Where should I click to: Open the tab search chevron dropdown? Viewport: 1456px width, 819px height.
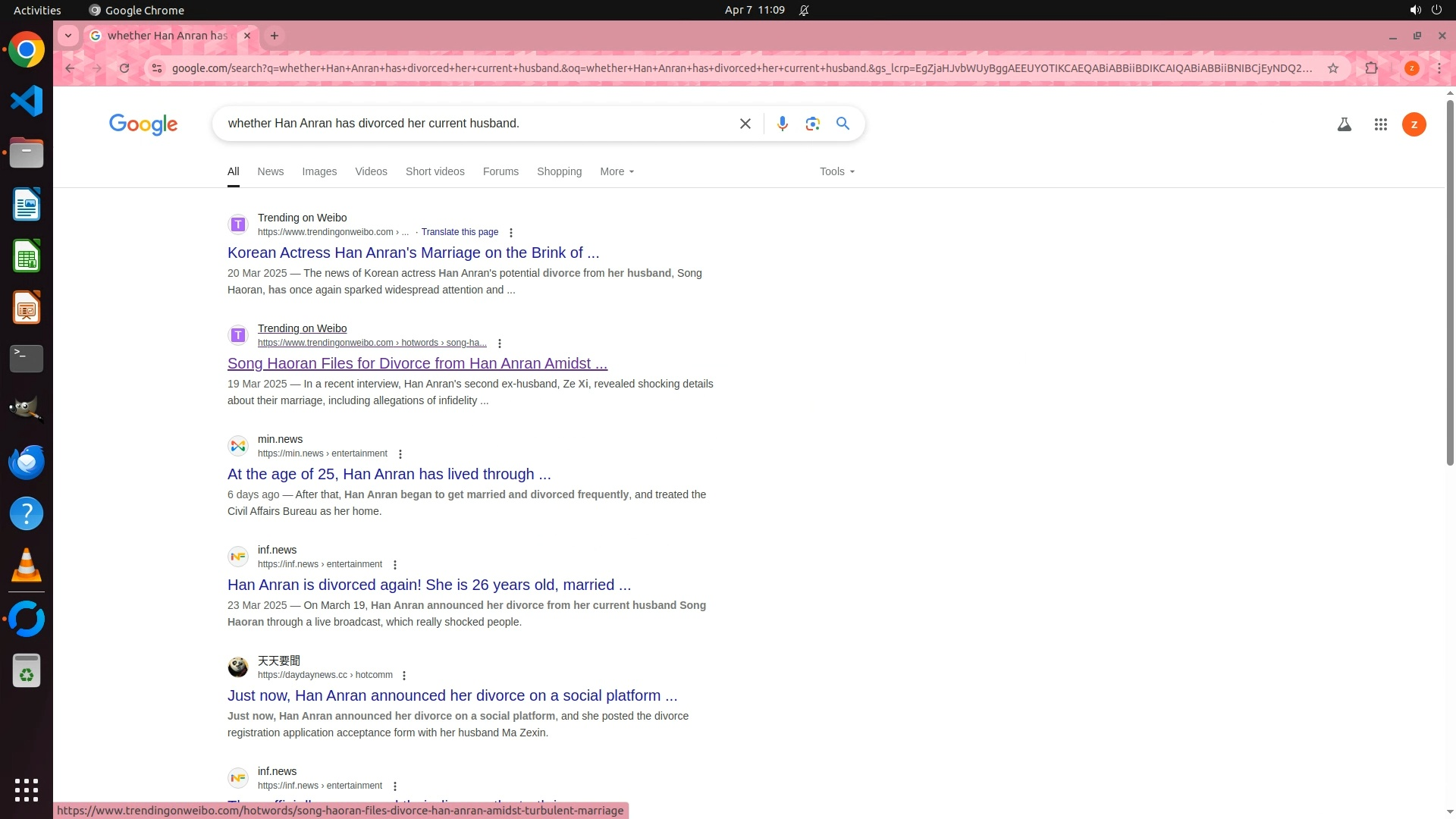[68, 36]
